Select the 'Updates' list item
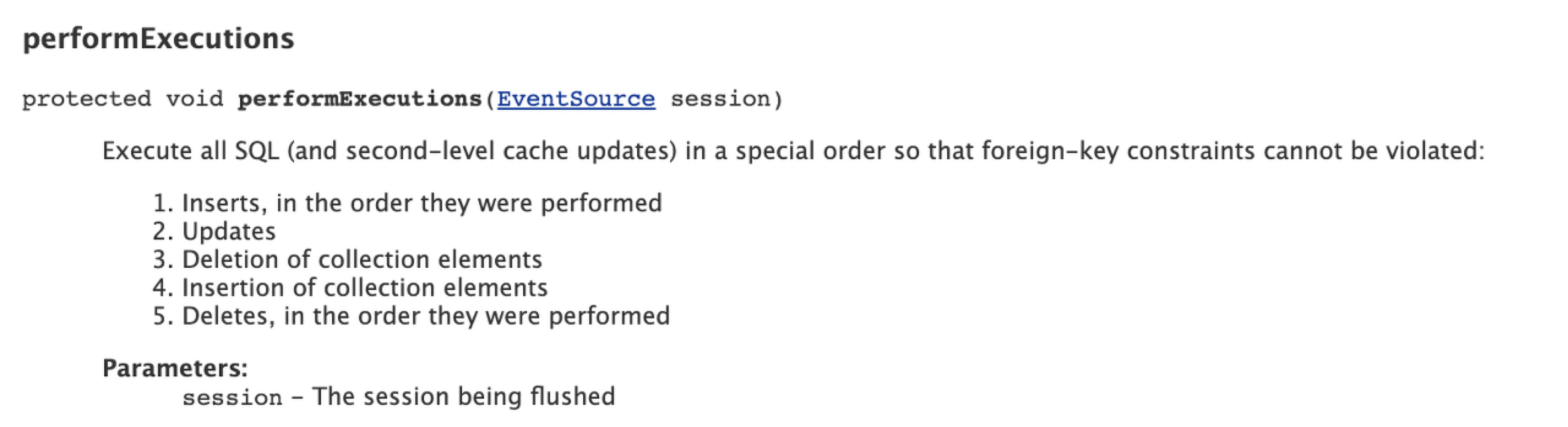This screenshot has height=427, width=1568. click(229, 231)
